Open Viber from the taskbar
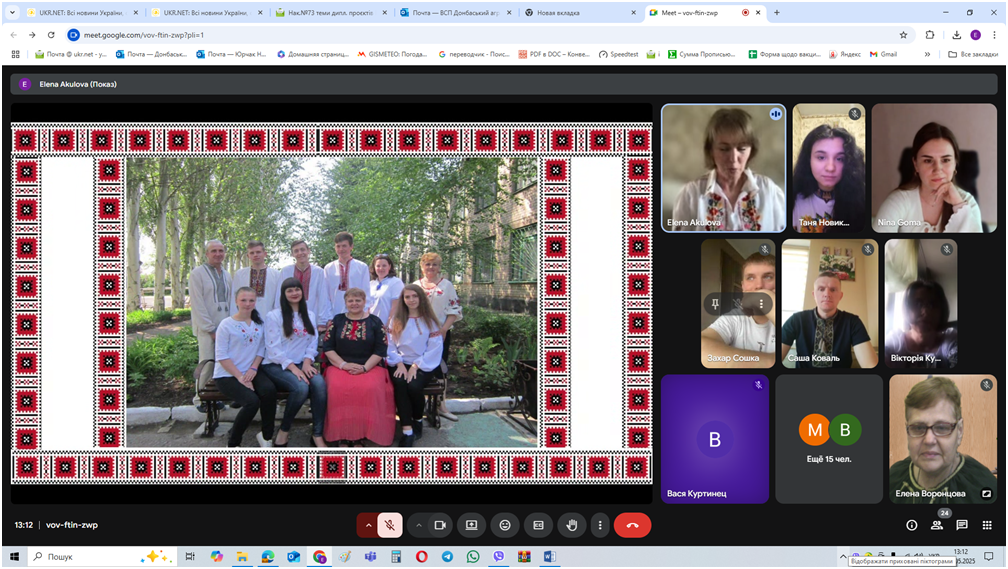Viewport: 1008px width, 569px height. point(499,557)
